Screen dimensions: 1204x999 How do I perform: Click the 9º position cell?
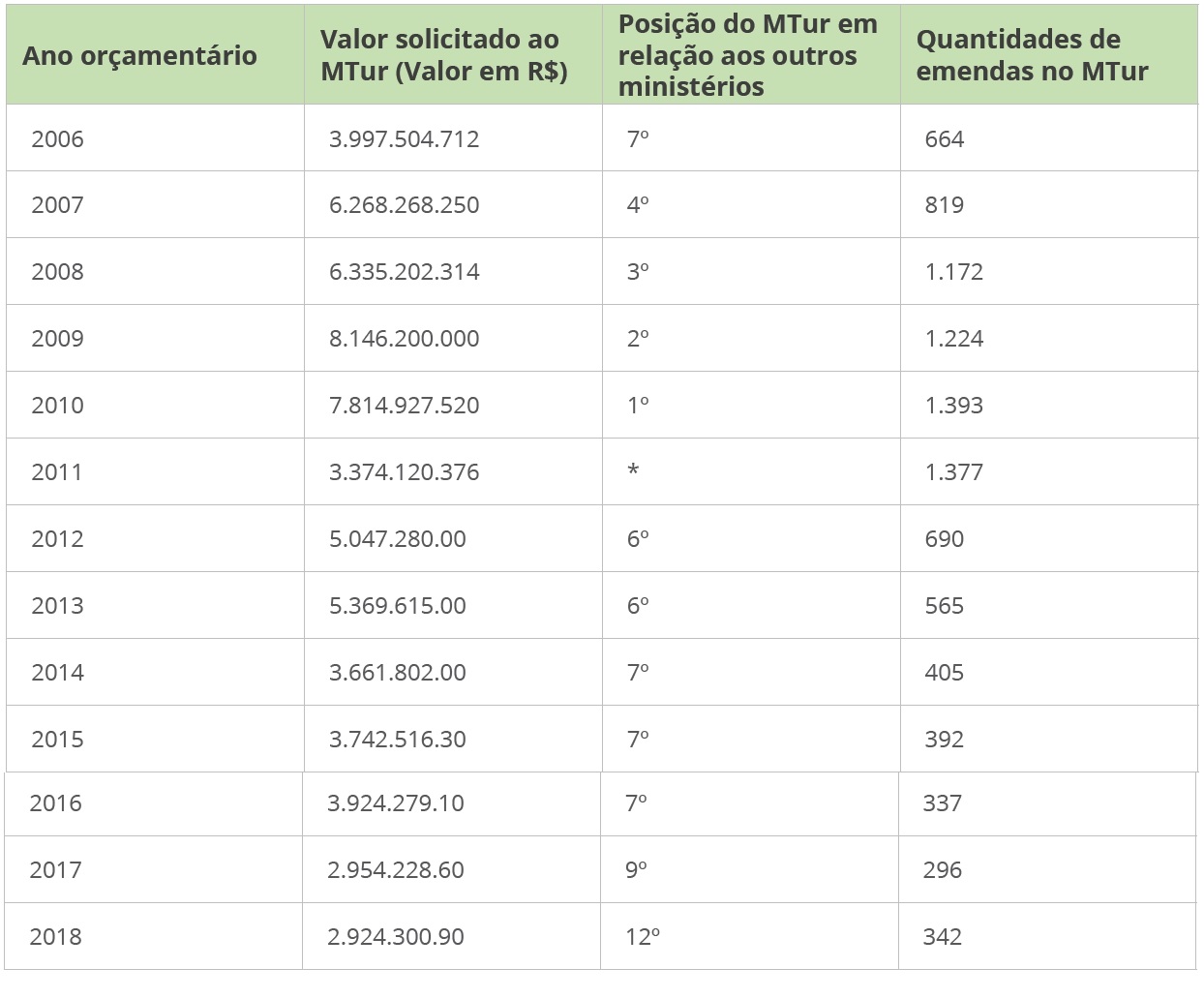pyautogui.click(x=636, y=870)
